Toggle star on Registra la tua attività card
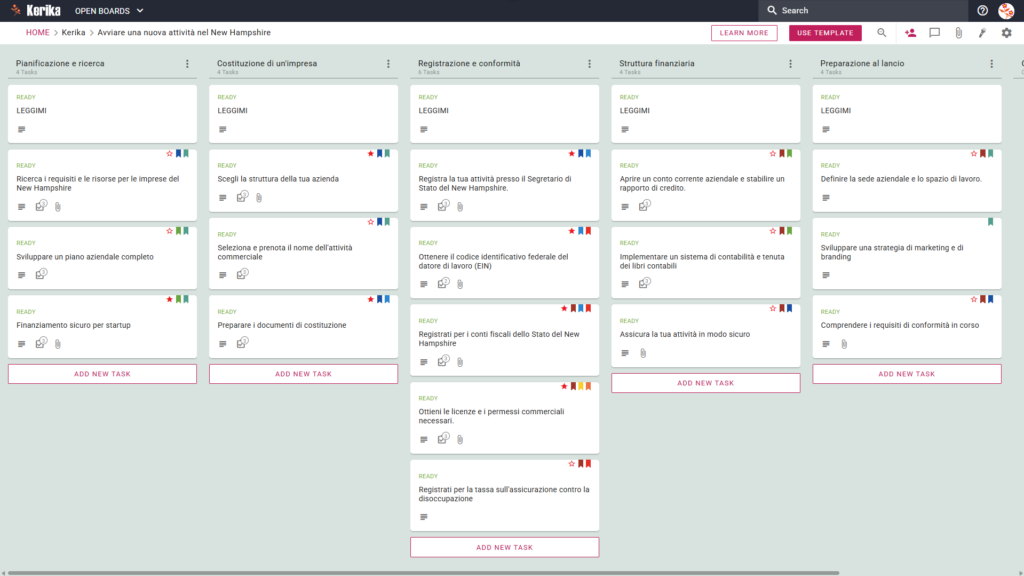 [571, 153]
